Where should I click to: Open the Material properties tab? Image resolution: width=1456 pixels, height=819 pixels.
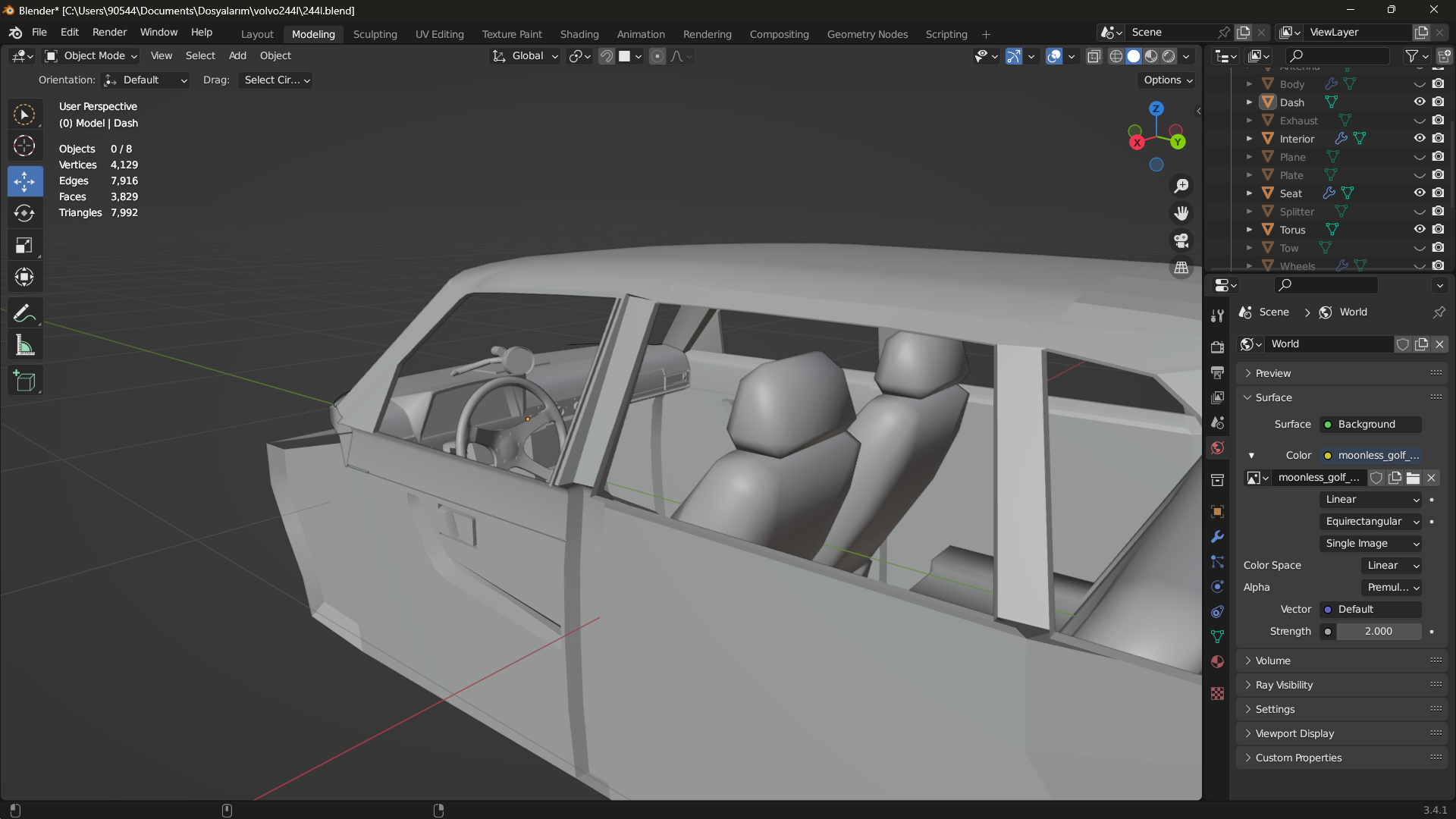pos(1217,662)
